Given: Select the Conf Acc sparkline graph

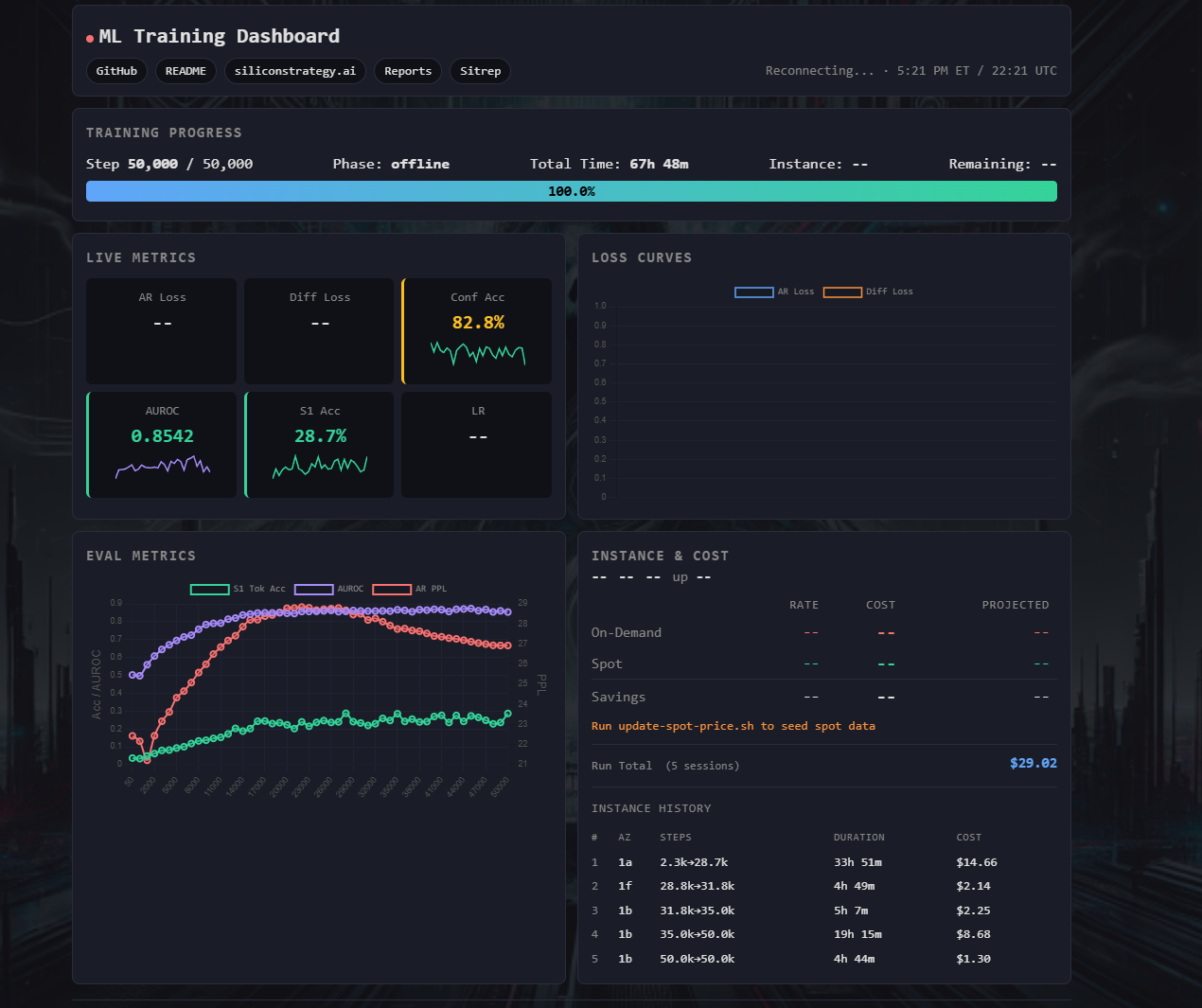Looking at the screenshot, I should [477, 353].
